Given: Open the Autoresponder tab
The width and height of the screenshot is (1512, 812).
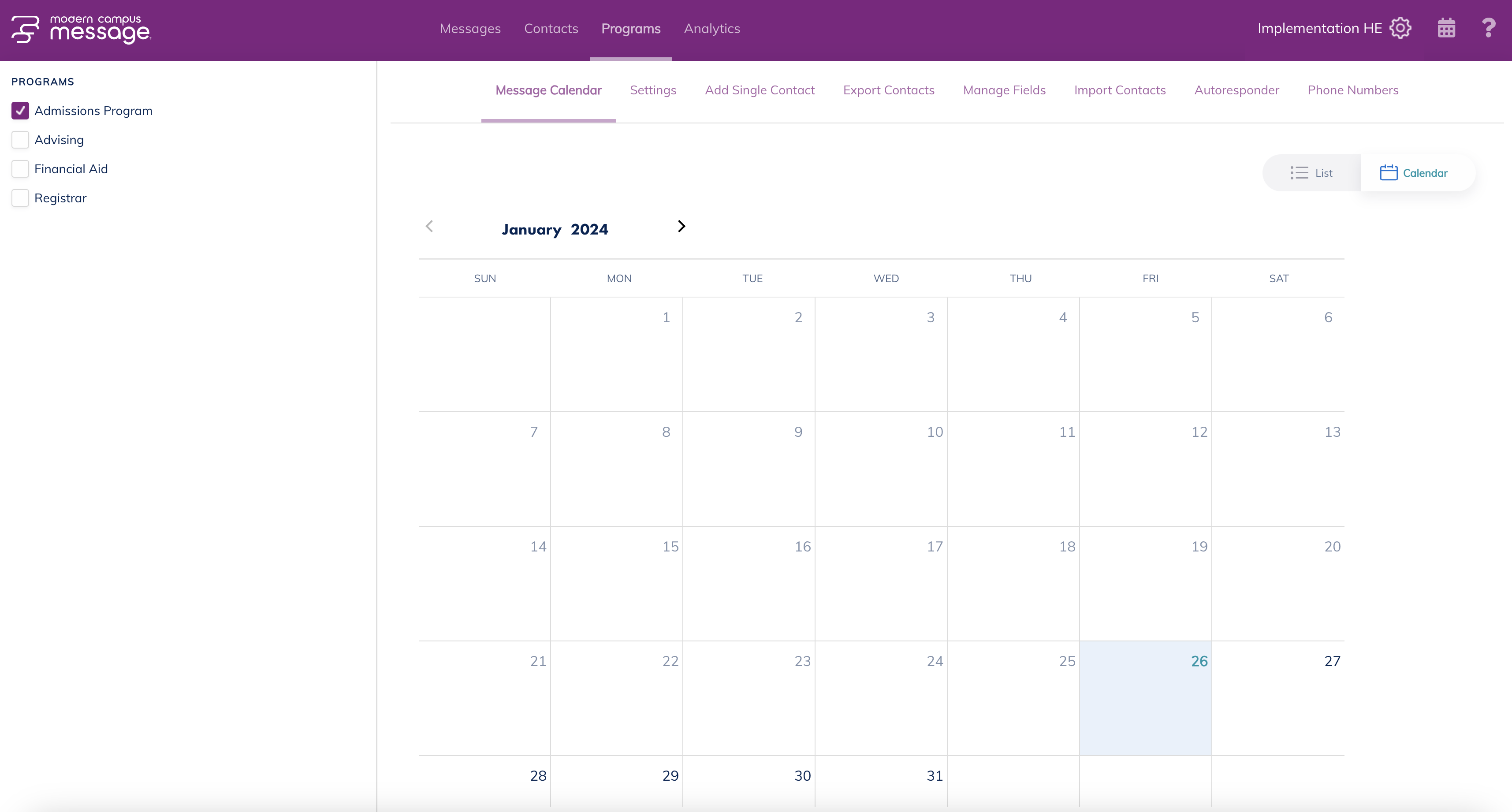Looking at the screenshot, I should 1237,90.
